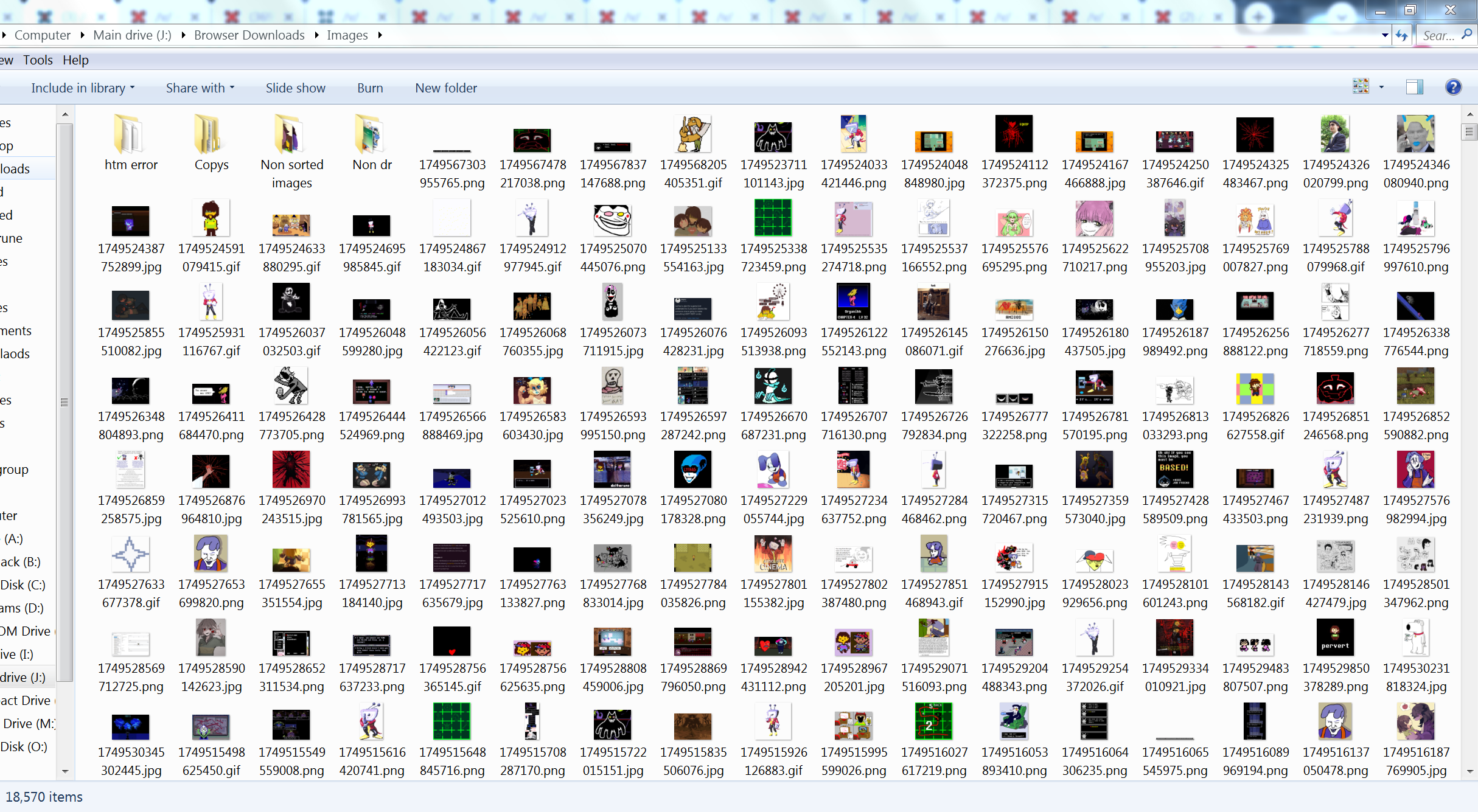Open the Copys folder

pos(211,134)
